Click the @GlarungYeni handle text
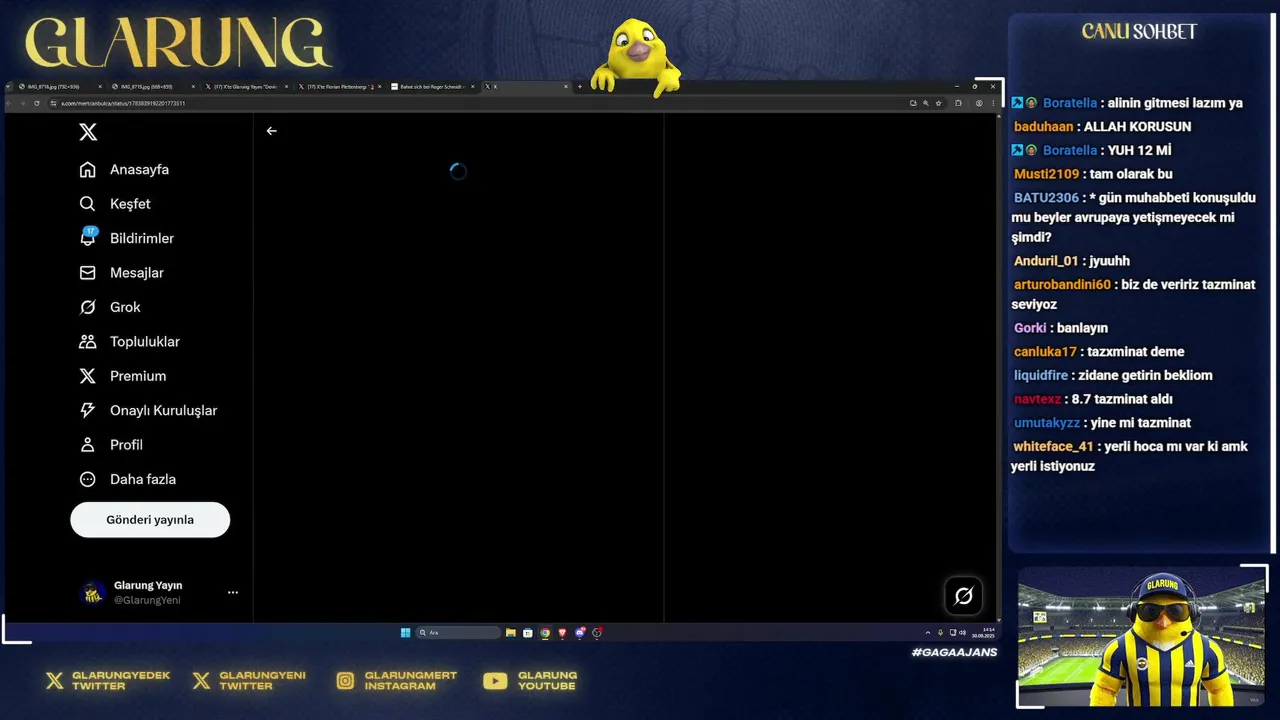This screenshot has height=720, width=1280. pyautogui.click(x=147, y=600)
